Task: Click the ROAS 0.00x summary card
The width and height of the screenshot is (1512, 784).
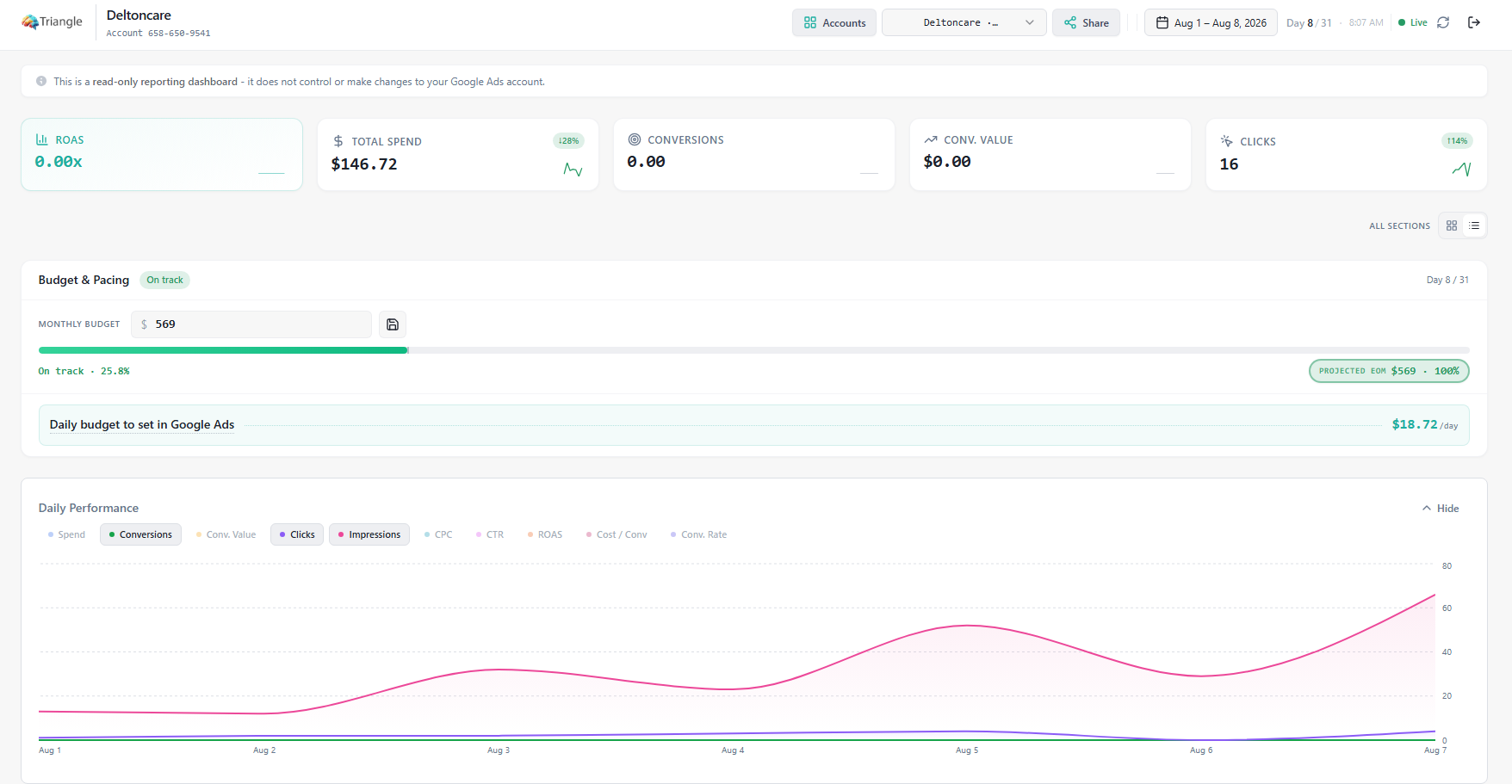Action: pos(162,154)
